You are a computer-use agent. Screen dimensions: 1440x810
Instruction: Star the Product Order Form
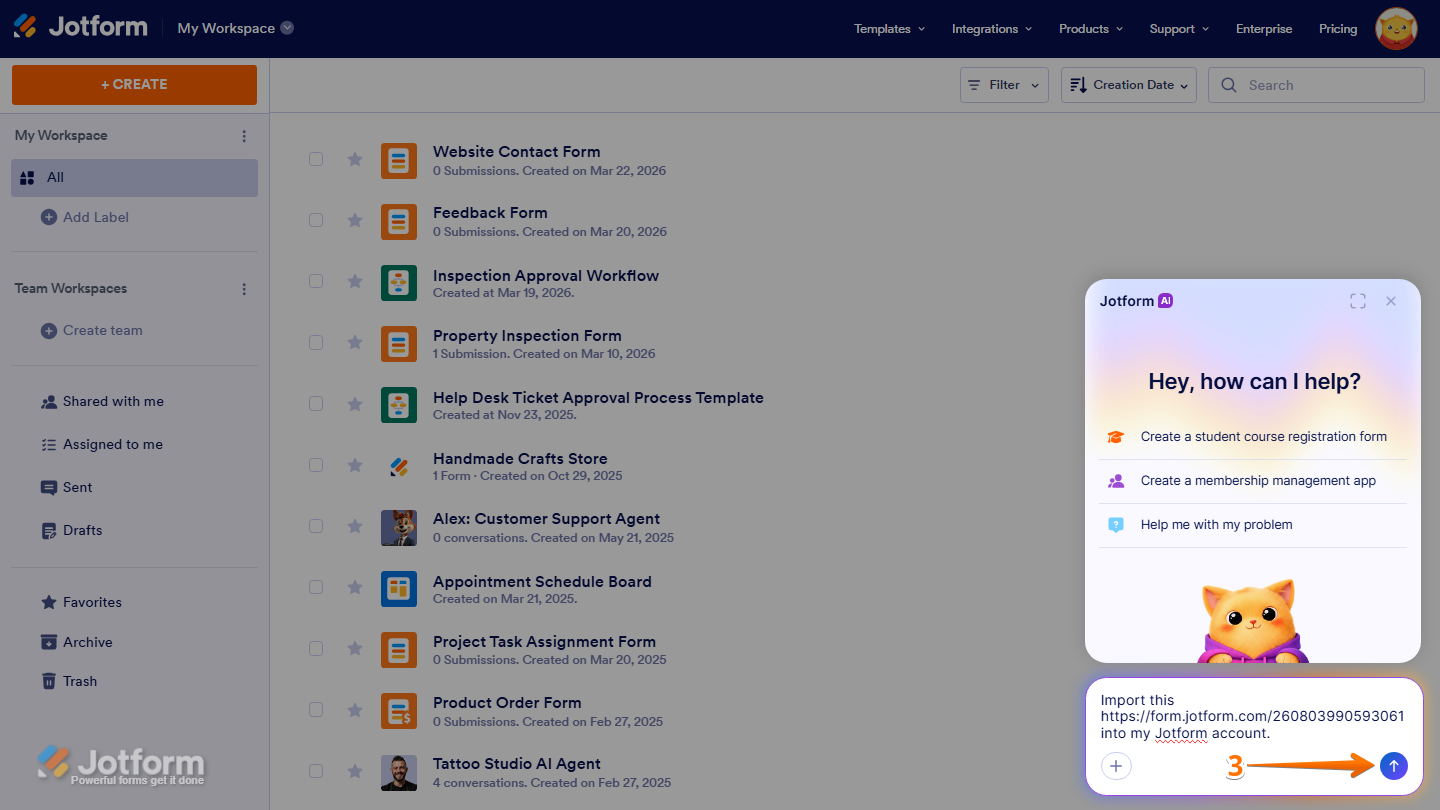[355, 710]
